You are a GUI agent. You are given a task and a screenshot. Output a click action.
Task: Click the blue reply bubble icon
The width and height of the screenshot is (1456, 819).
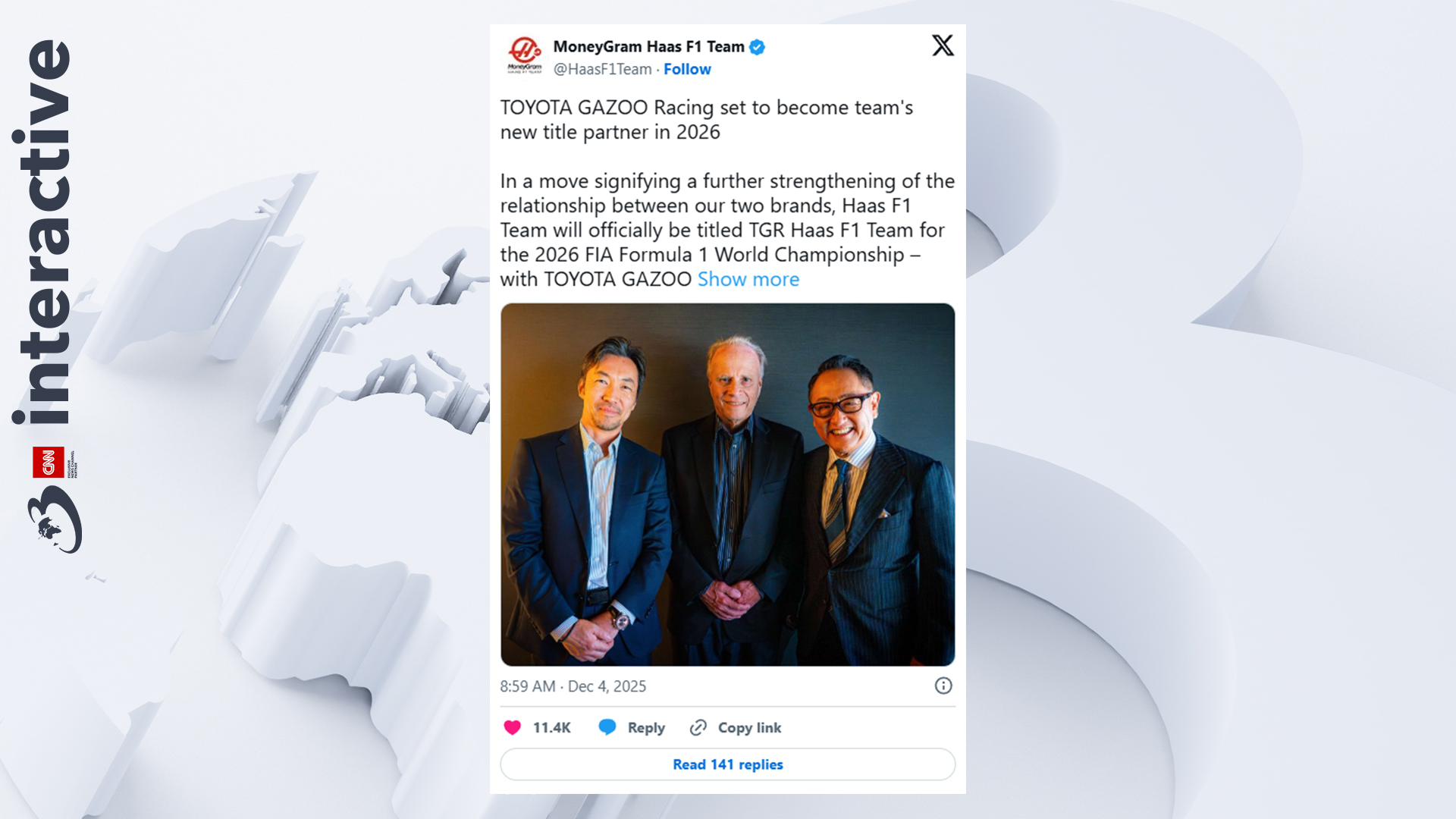coord(607,727)
